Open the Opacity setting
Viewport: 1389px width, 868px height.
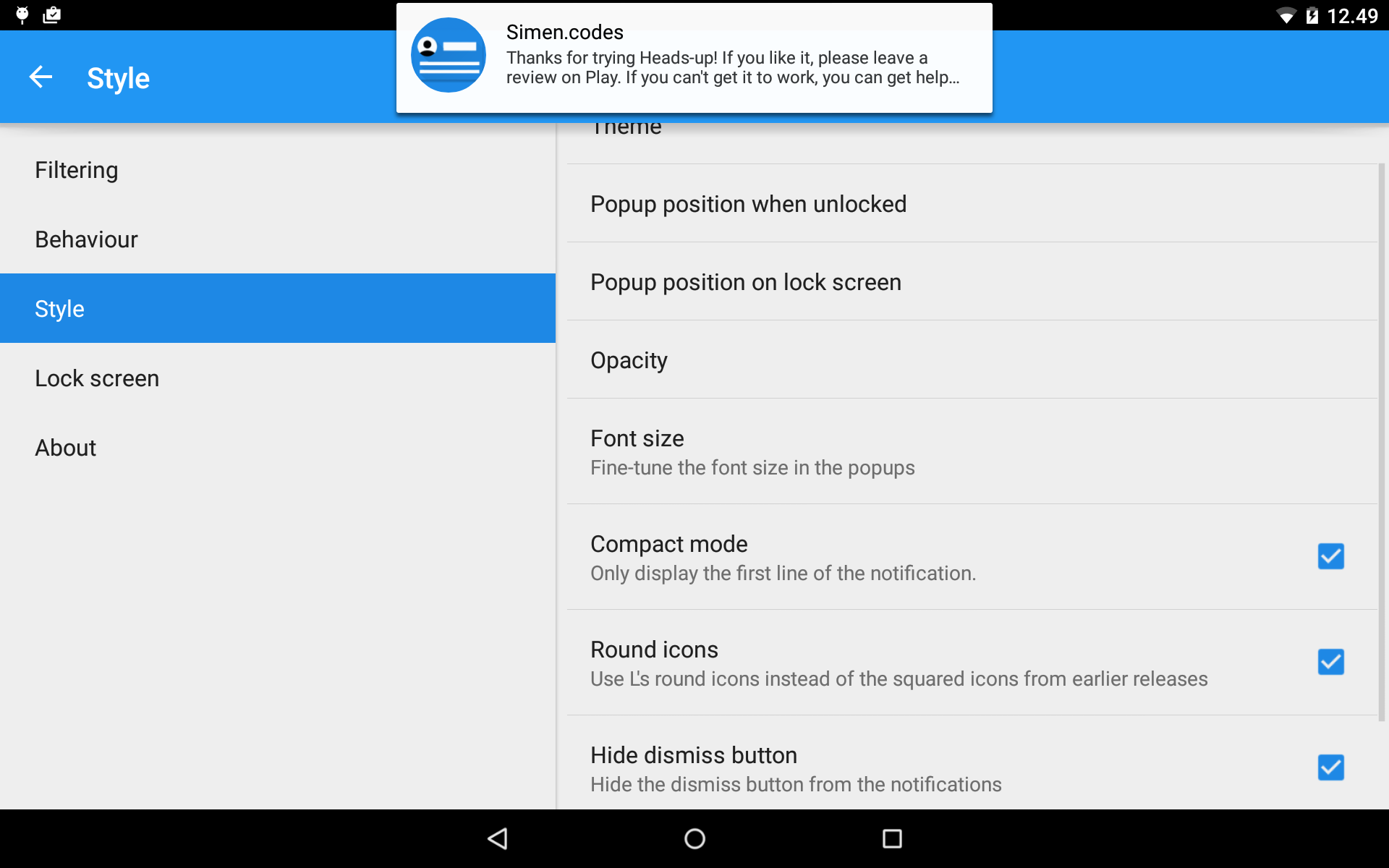coord(972,359)
